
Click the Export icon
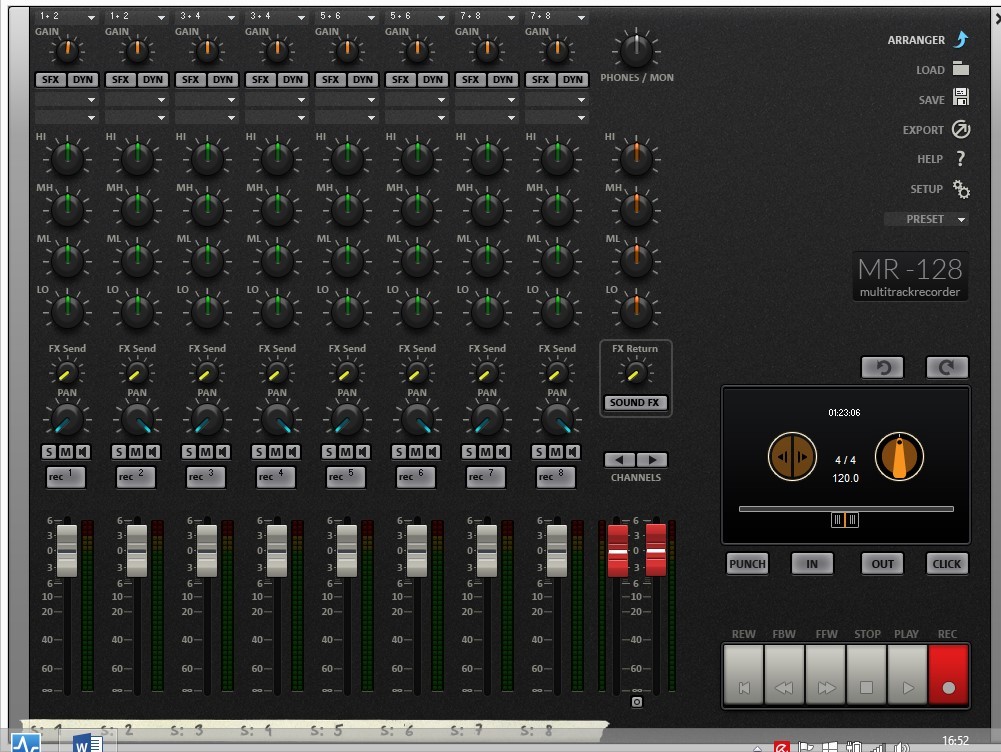pyautogui.click(x=961, y=130)
